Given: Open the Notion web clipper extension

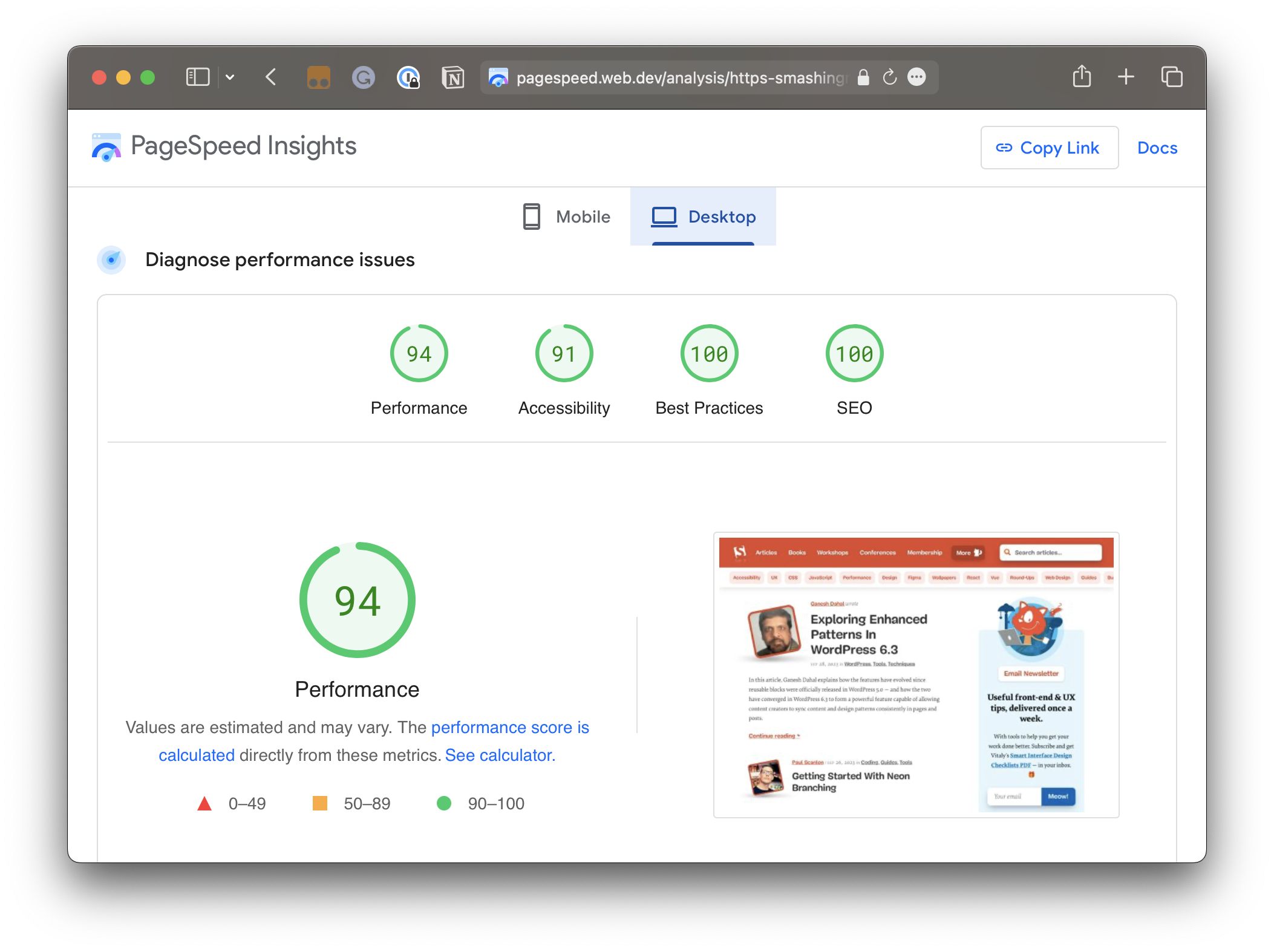Looking at the screenshot, I should 453,77.
